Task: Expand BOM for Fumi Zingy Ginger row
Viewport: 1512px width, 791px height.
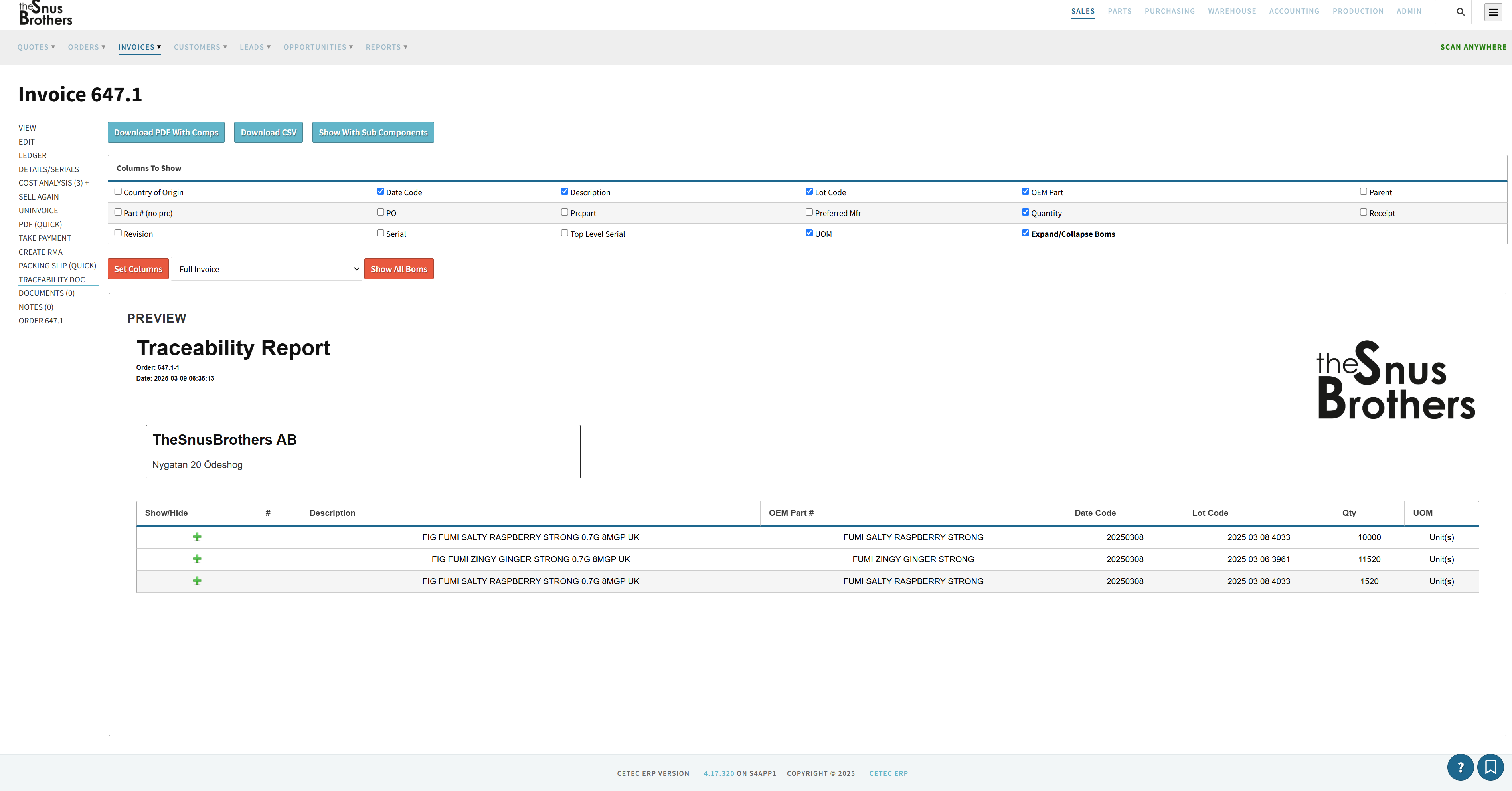Action: 197,559
